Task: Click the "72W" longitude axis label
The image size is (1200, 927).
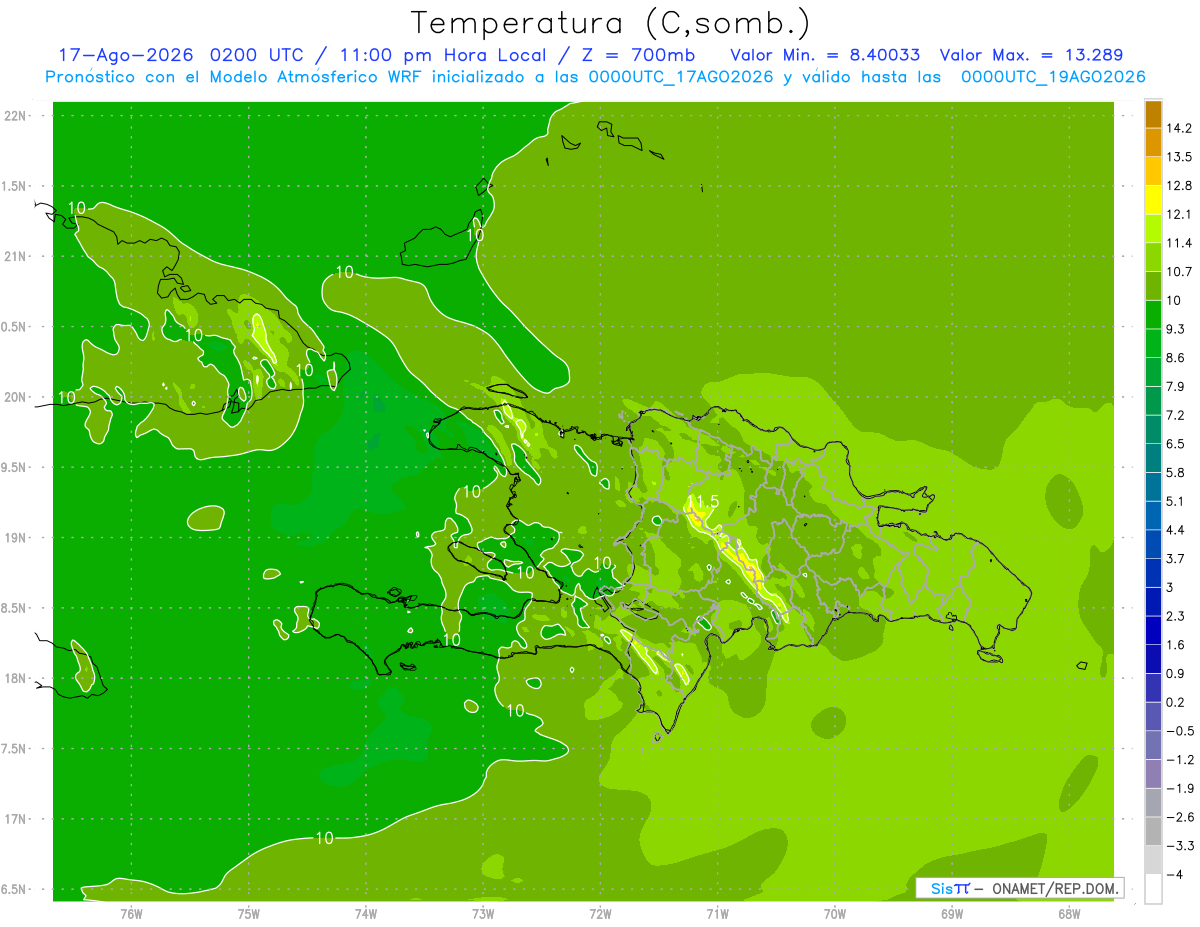Action: coord(600,913)
